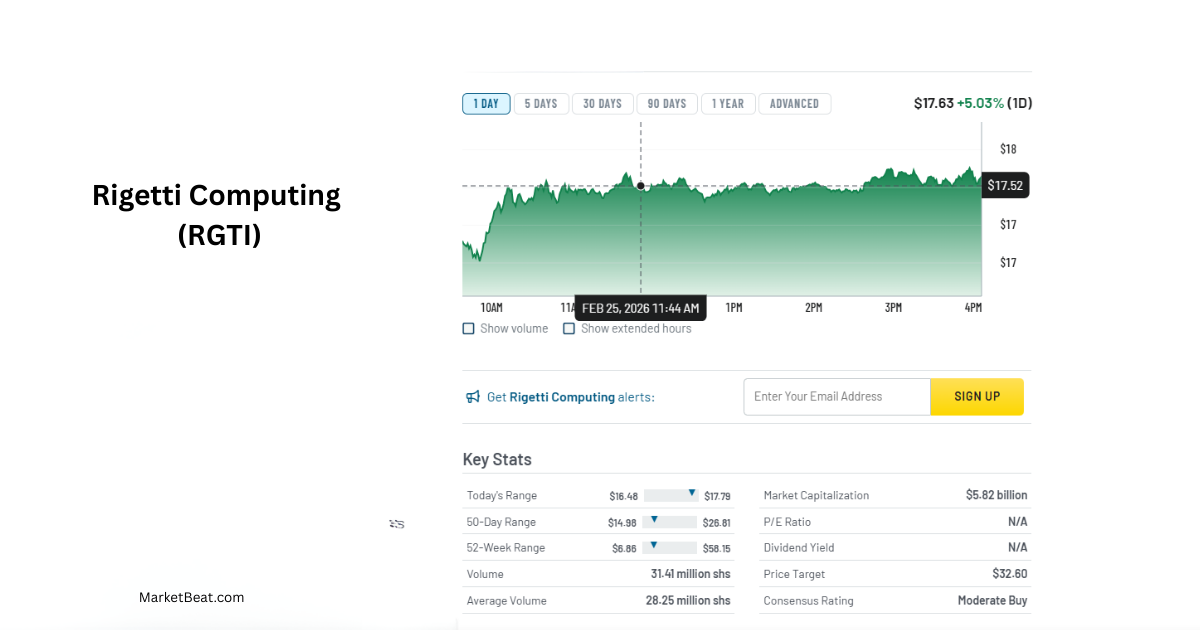This screenshot has height=630, width=1200.
Task: Click the megaphone alerts icon
Action: [x=473, y=397]
